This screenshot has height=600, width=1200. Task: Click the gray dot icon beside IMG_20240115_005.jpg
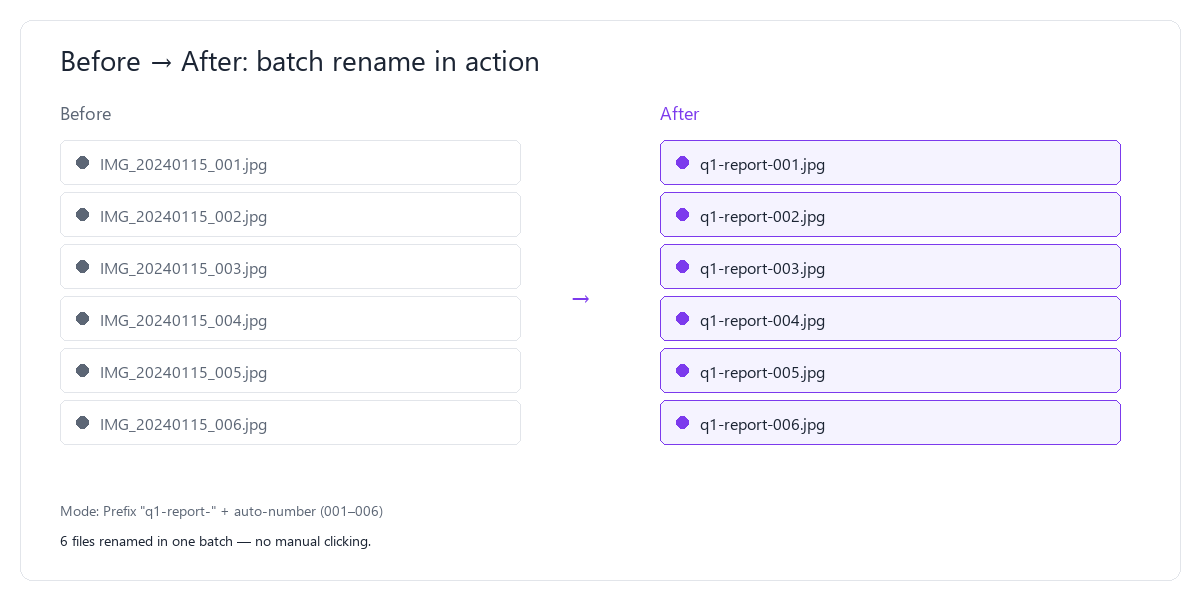pyautogui.click(x=83, y=370)
